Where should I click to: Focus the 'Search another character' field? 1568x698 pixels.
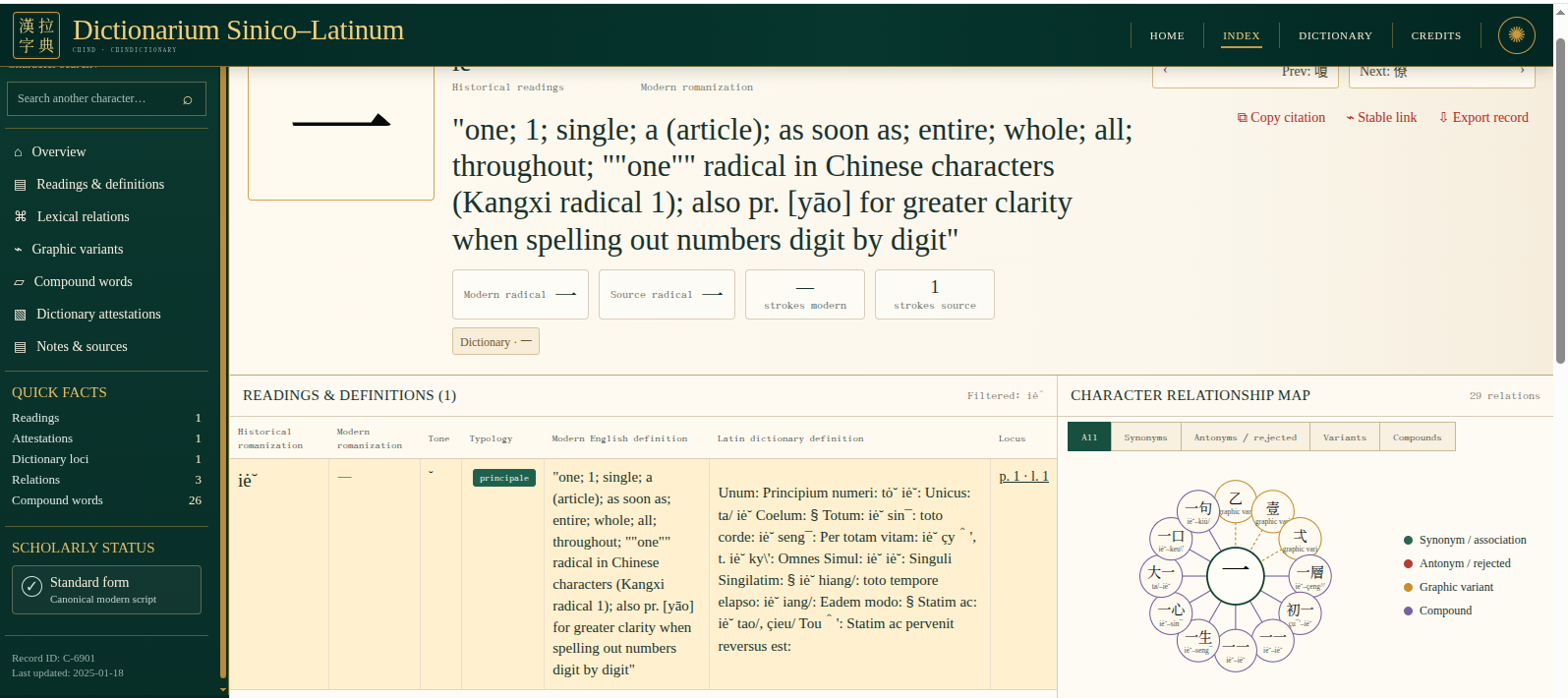pos(106,99)
